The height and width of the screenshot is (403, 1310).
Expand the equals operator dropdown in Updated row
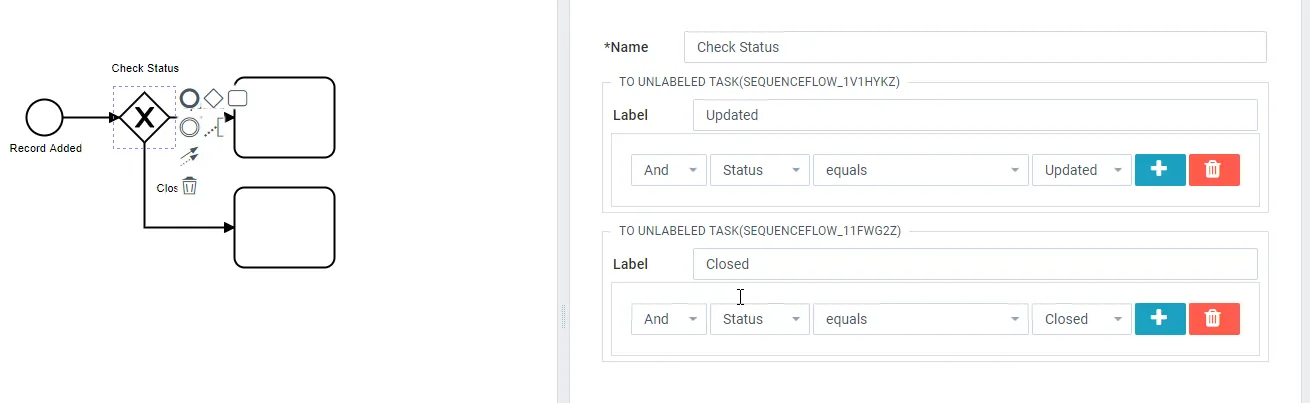pos(921,170)
